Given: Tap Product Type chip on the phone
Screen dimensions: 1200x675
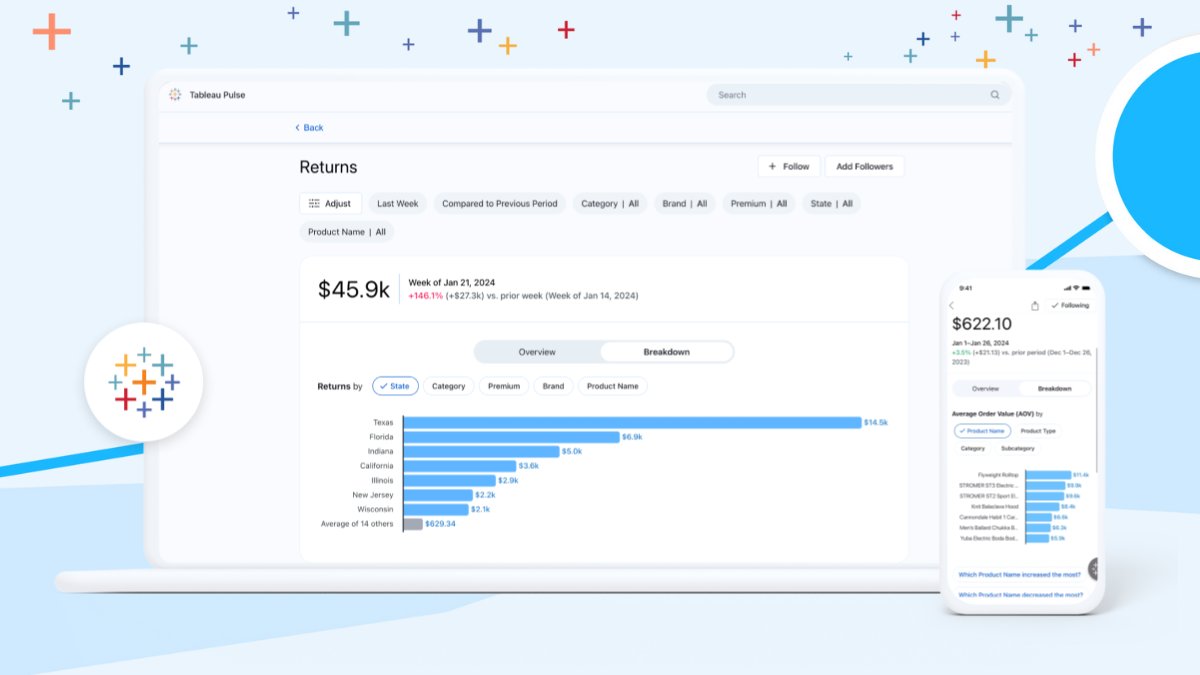Looking at the screenshot, I should (x=1038, y=431).
